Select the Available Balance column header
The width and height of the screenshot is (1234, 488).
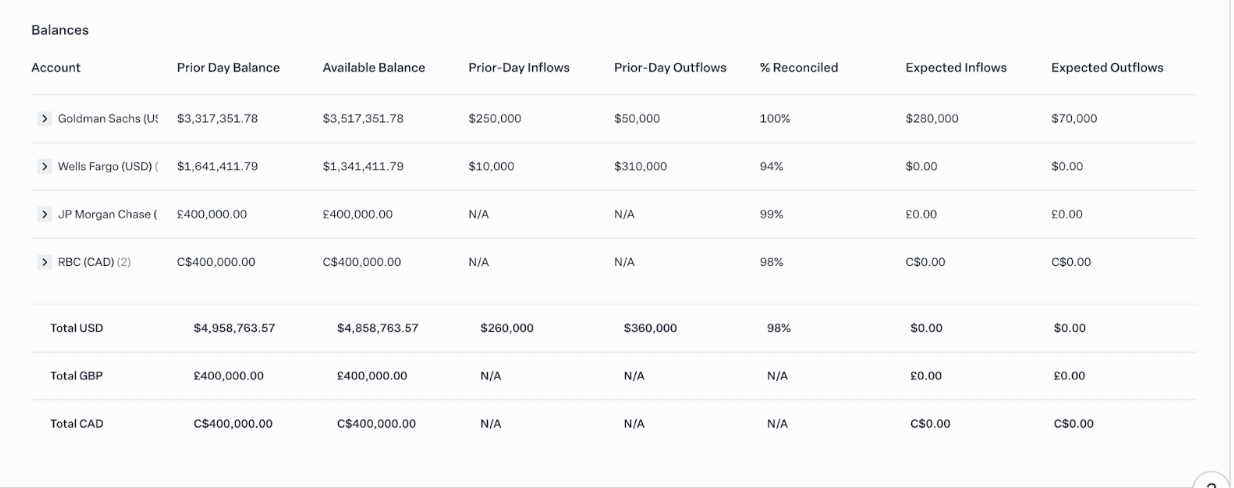[373, 68]
